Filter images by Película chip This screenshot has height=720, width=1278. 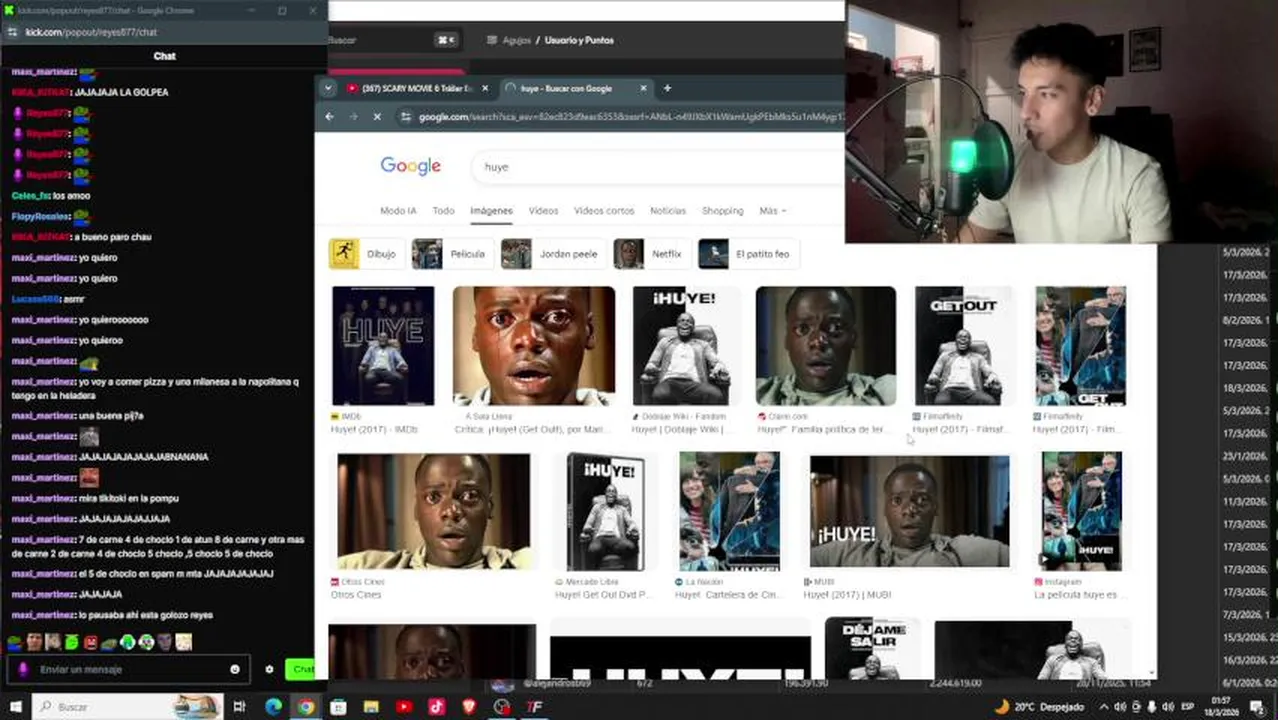[452, 254]
